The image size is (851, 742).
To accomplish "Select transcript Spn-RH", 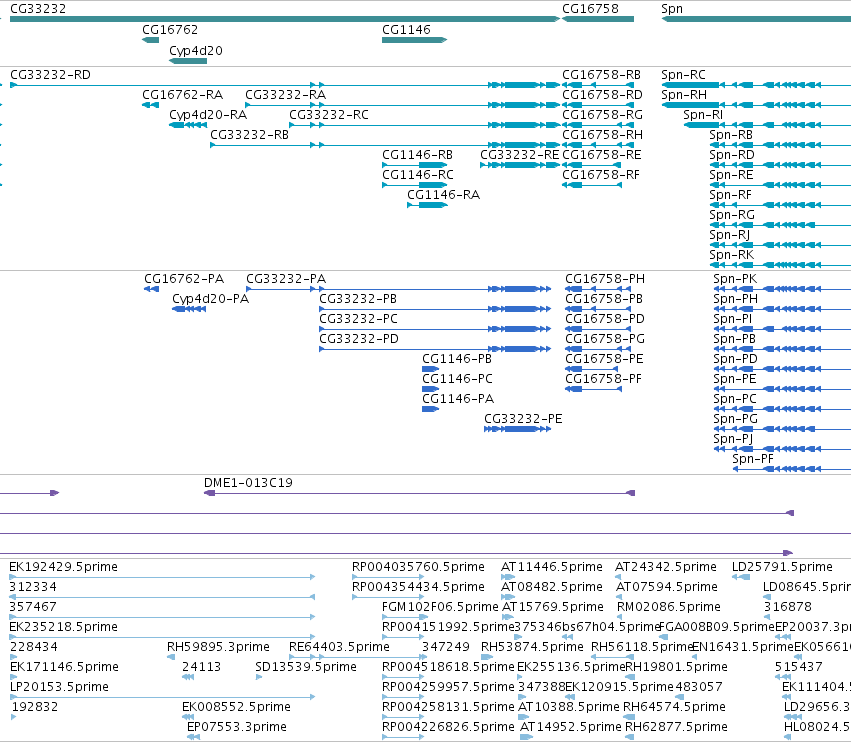I will [x=684, y=96].
